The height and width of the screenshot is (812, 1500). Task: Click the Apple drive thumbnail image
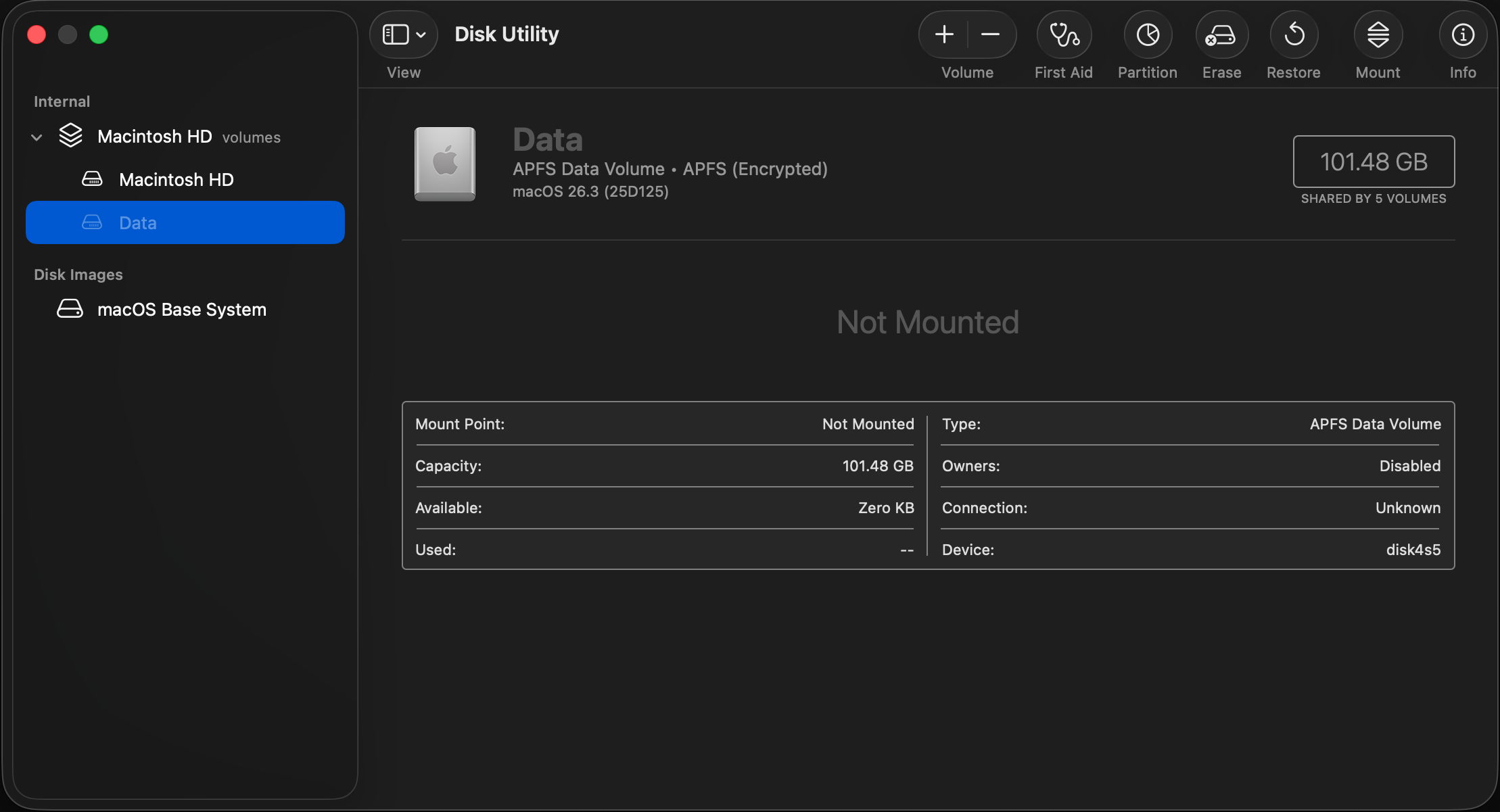[444, 164]
